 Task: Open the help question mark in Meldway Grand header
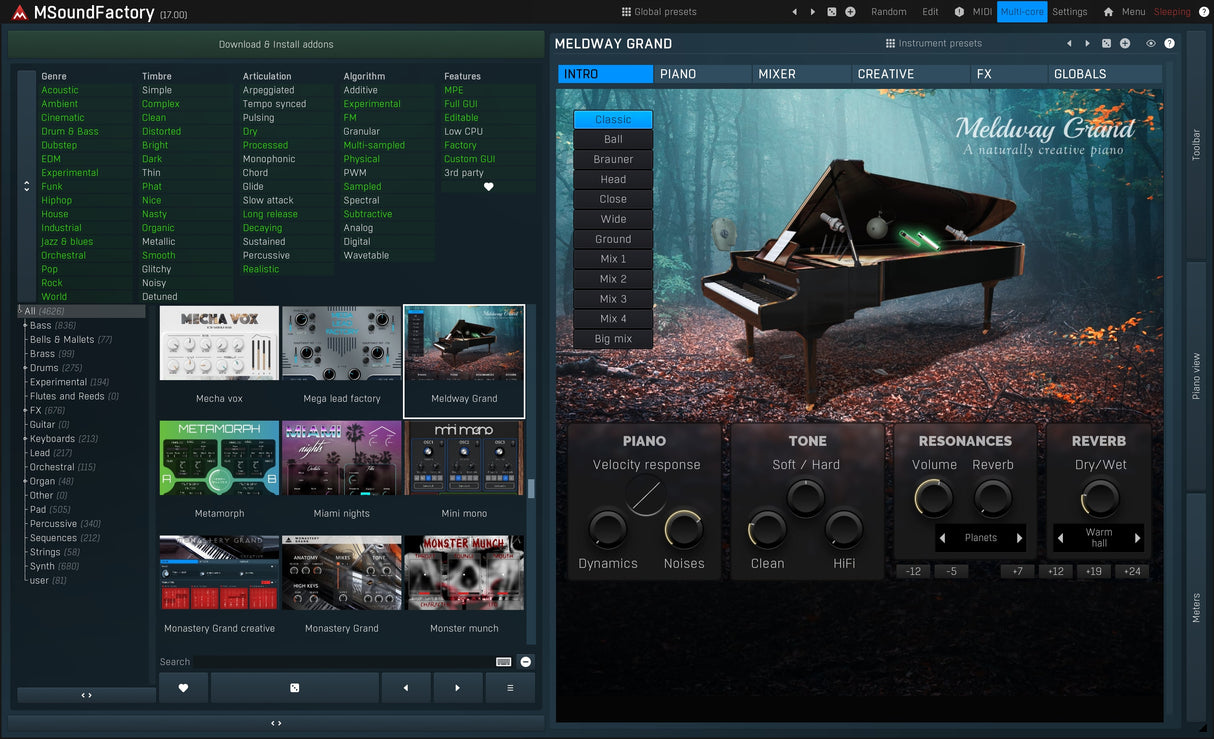pyautogui.click(x=1169, y=44)
